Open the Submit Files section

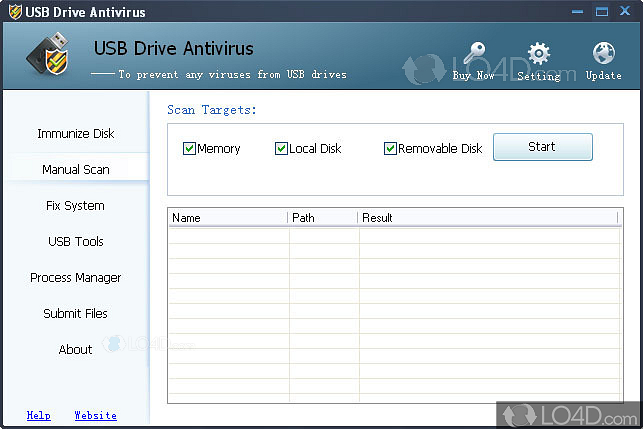tap(75, 314)
